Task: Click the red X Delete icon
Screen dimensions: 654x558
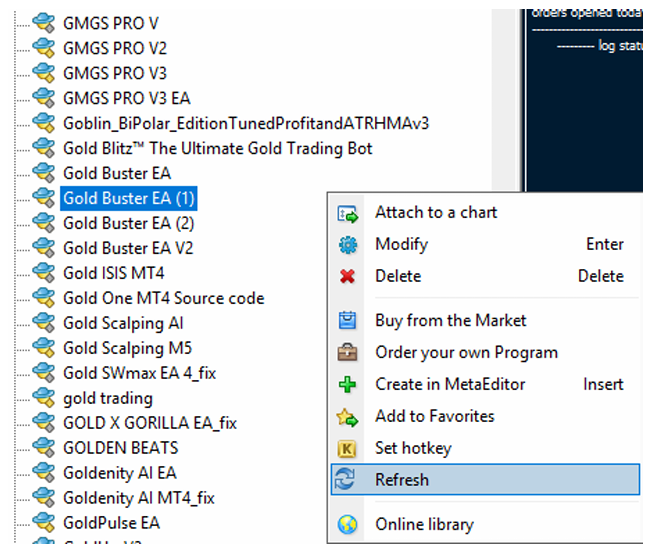Action: pos(347,276)
